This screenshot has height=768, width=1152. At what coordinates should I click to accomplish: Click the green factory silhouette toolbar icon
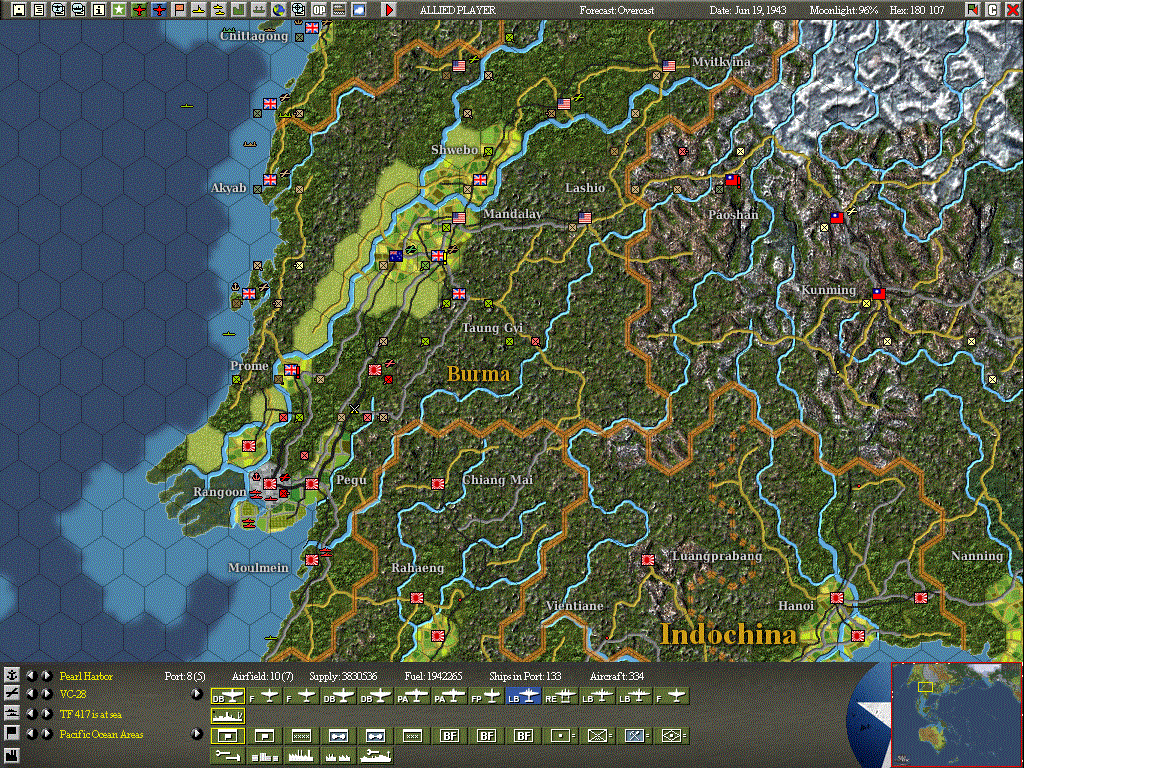point(239,10)
